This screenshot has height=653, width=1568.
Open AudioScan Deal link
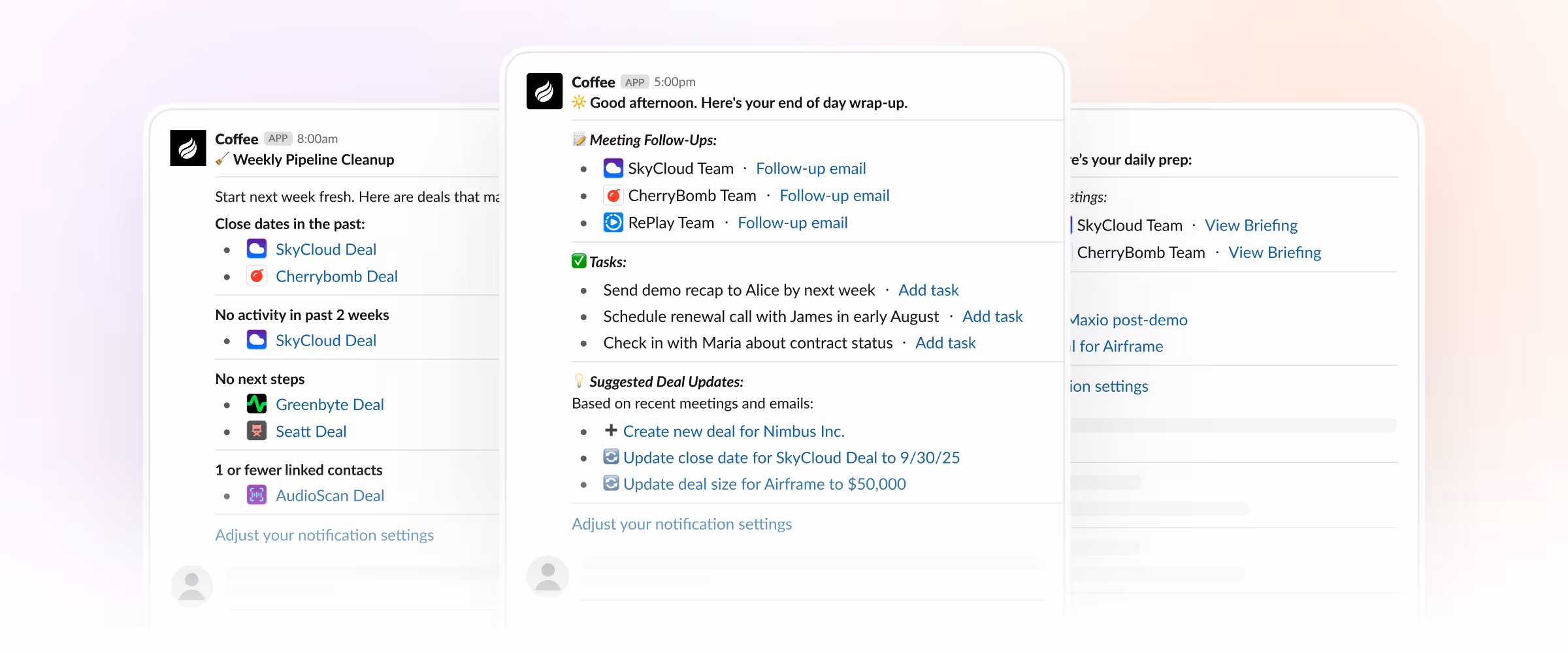click(330, 496)
